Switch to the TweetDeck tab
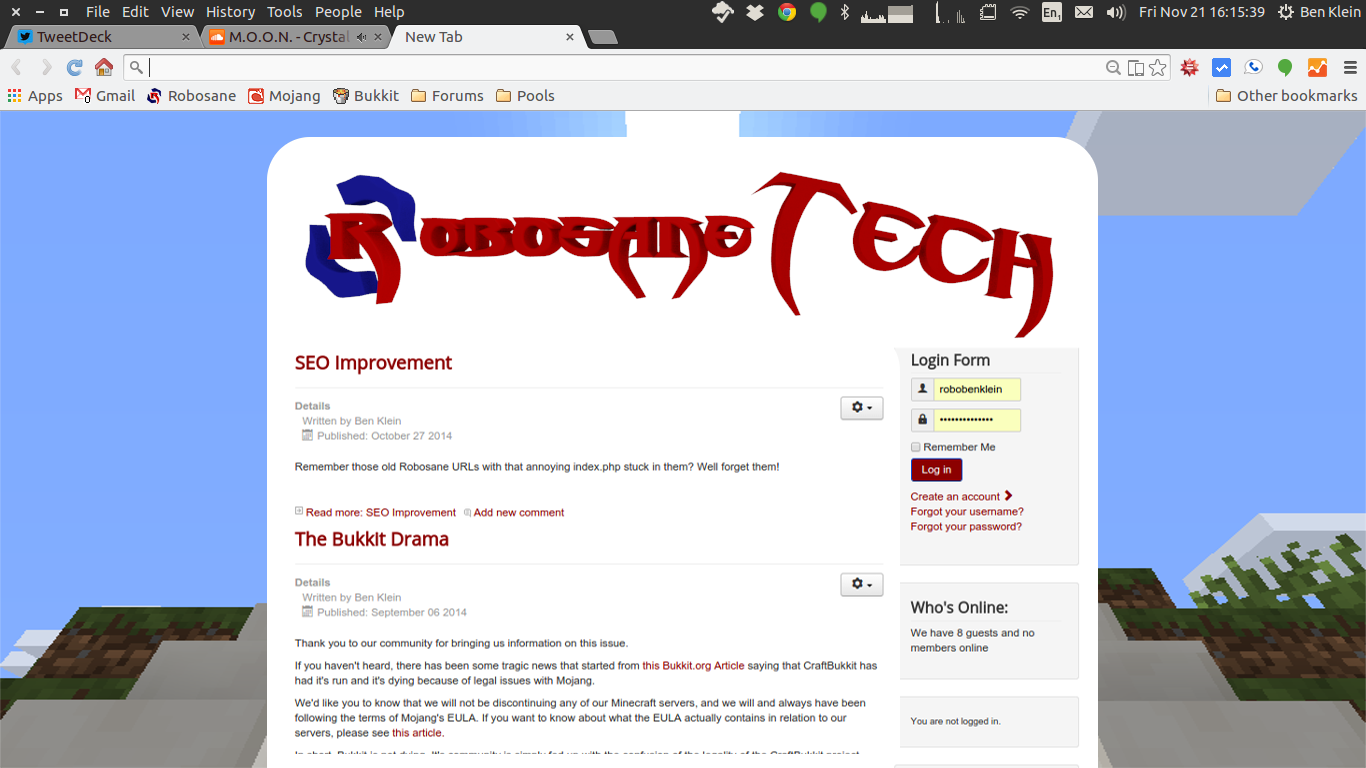Viewport: 1366px width, 768px height. coord(100,37)
